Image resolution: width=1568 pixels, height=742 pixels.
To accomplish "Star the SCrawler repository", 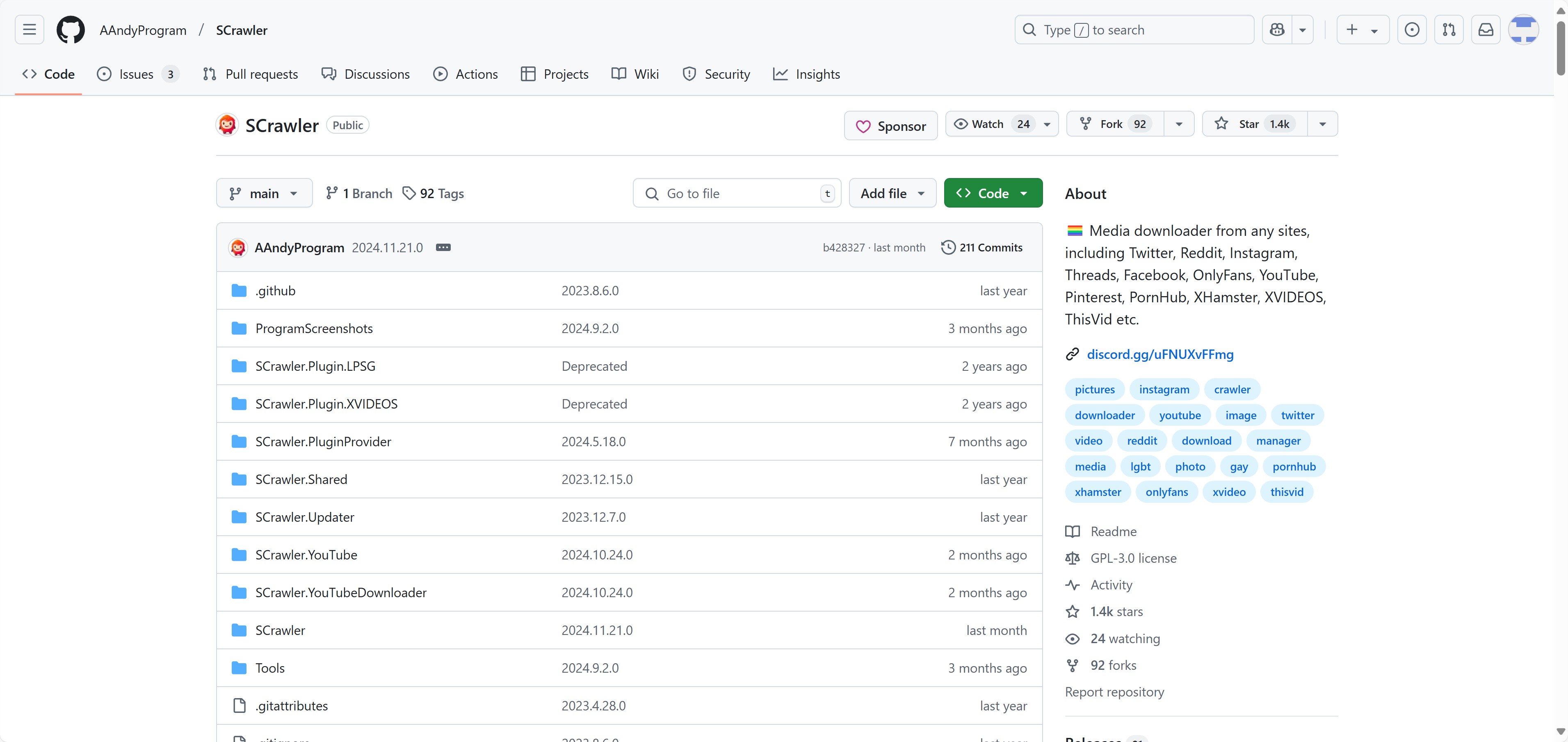I will pos(1255,124).
